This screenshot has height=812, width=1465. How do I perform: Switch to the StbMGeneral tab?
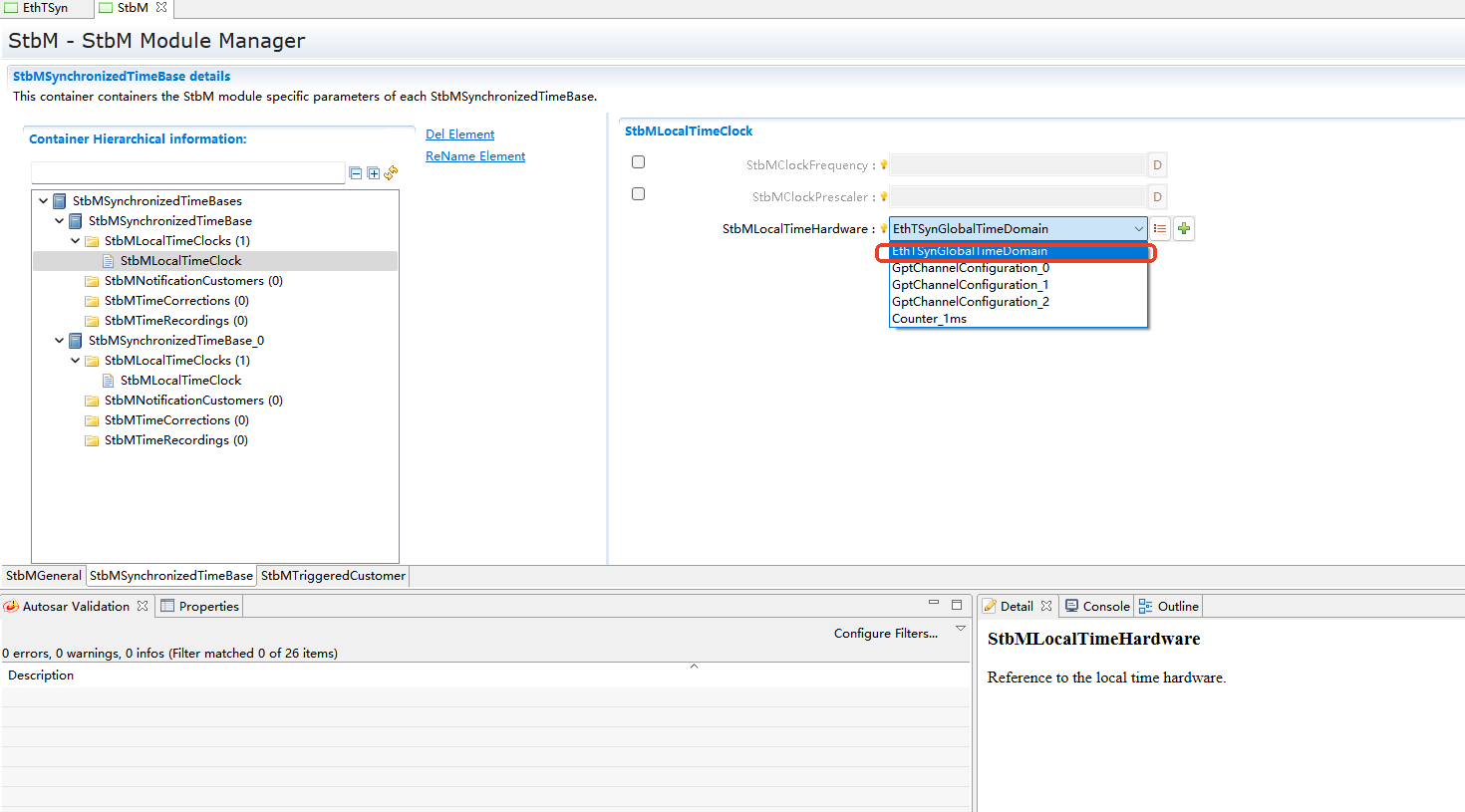click(x=44, y=576)
